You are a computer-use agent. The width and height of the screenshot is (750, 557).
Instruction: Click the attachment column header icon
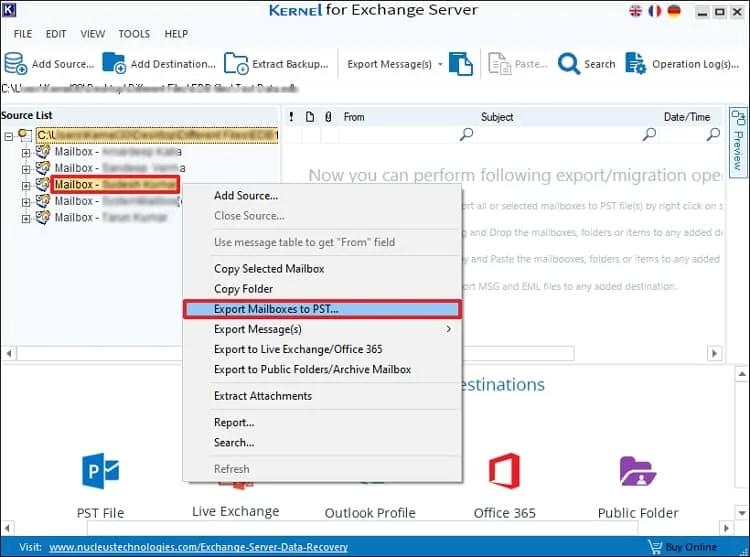pyautogui.click(x=328, y=117)
